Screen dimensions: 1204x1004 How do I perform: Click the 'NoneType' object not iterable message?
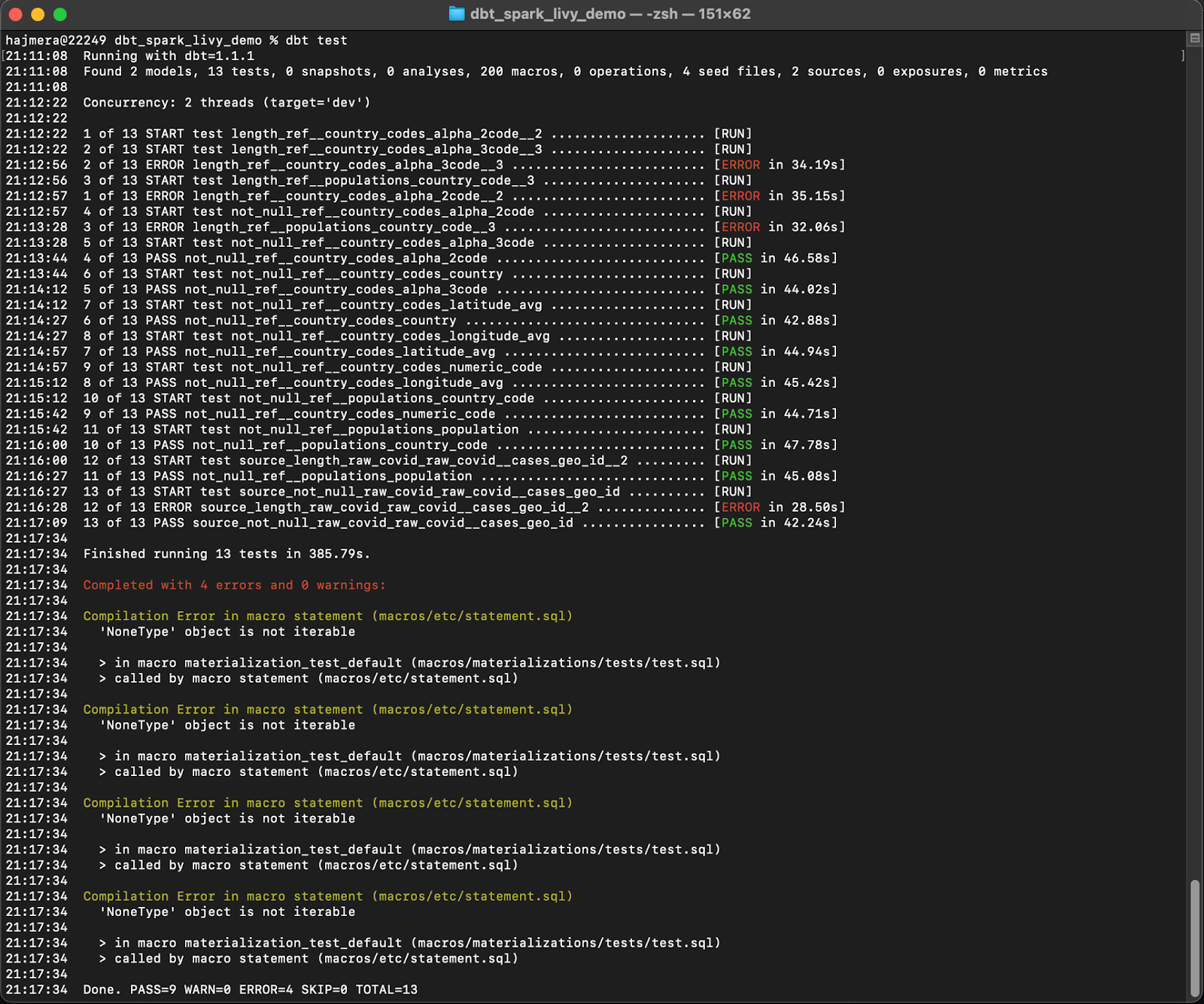tap(227, 631)
